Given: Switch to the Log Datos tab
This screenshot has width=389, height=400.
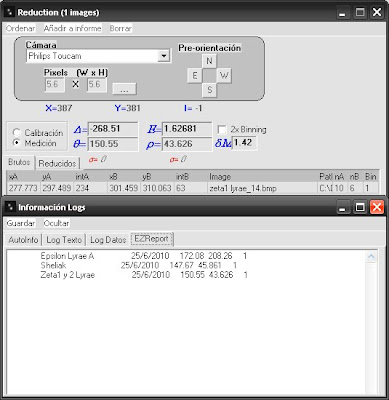Looking at the screenshot, I should pyautogui.click(x=108, y=240).
